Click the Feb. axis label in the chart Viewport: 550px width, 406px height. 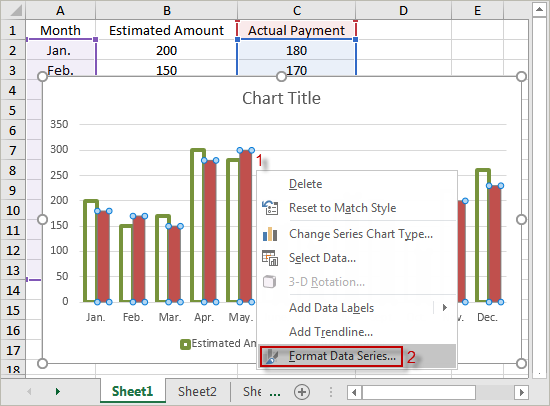133,317
